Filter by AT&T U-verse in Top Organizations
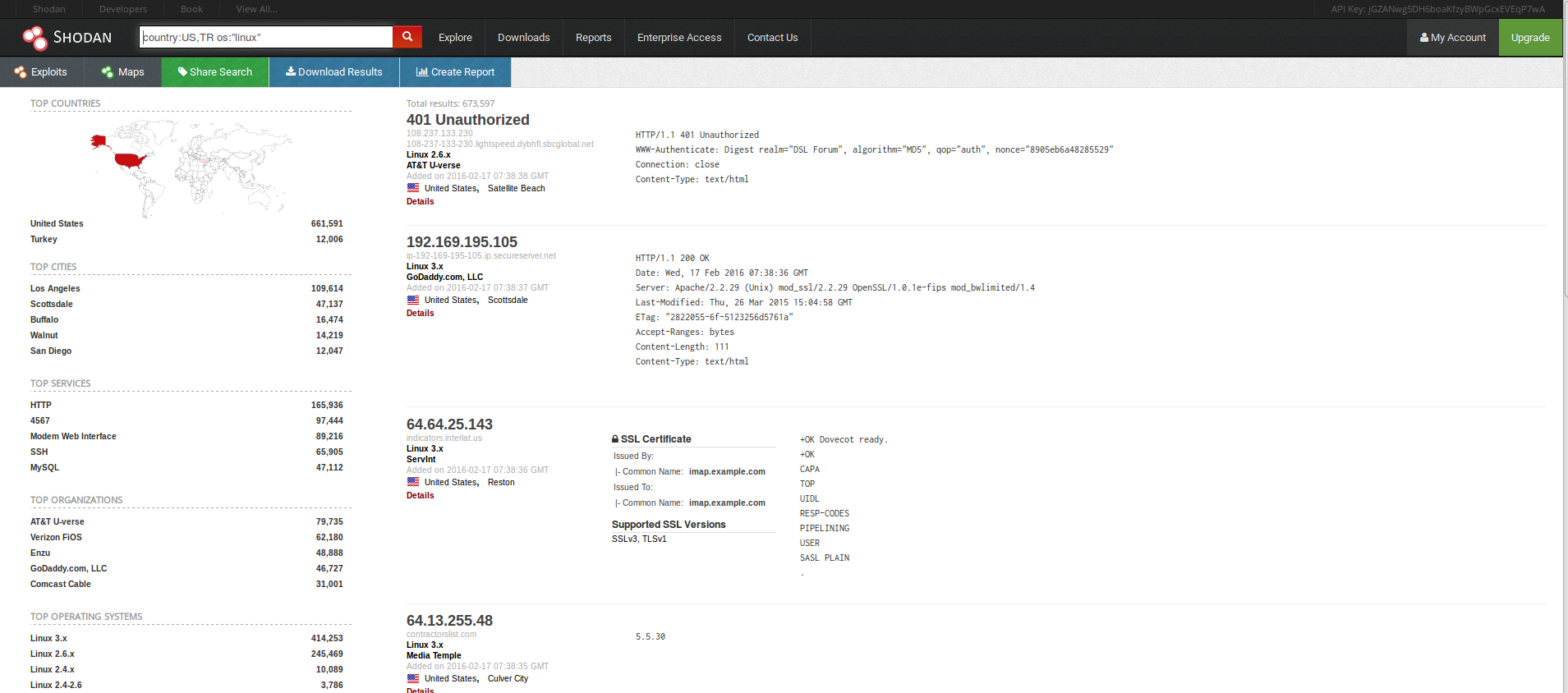 click(x=57, y=521)
